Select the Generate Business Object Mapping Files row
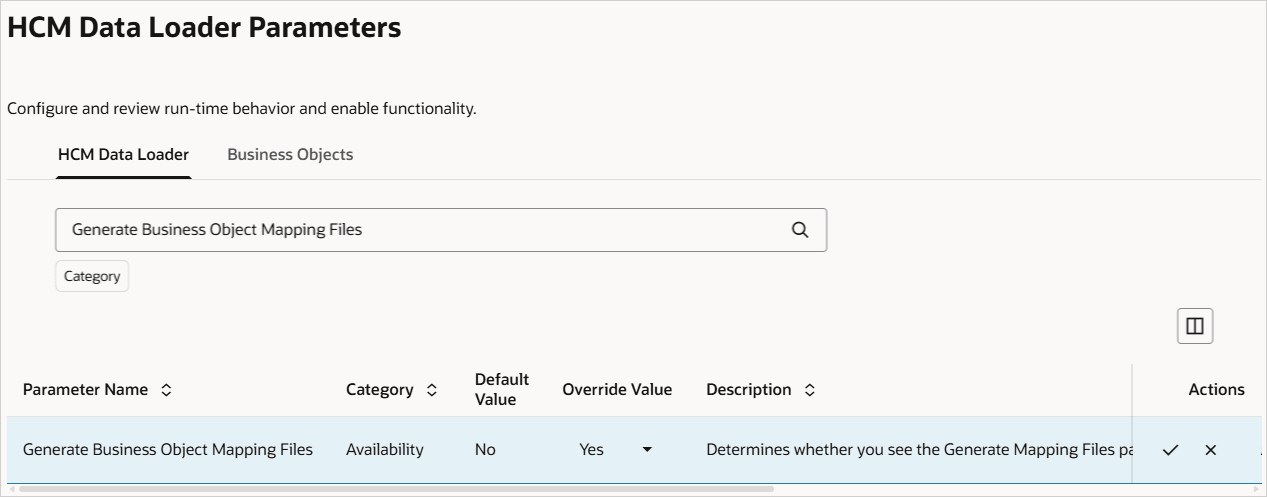The width and height of the screenshot is (1267, 497). tap(168, 450)
